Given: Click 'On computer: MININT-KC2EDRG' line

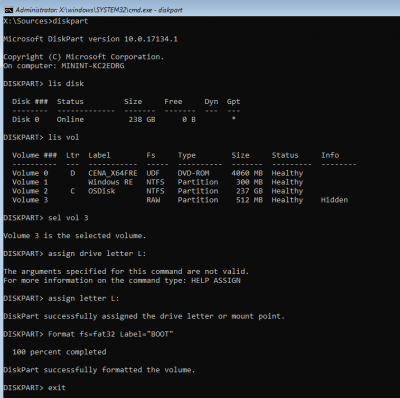Looking at the screenshot, I should (x=64, y=66).
